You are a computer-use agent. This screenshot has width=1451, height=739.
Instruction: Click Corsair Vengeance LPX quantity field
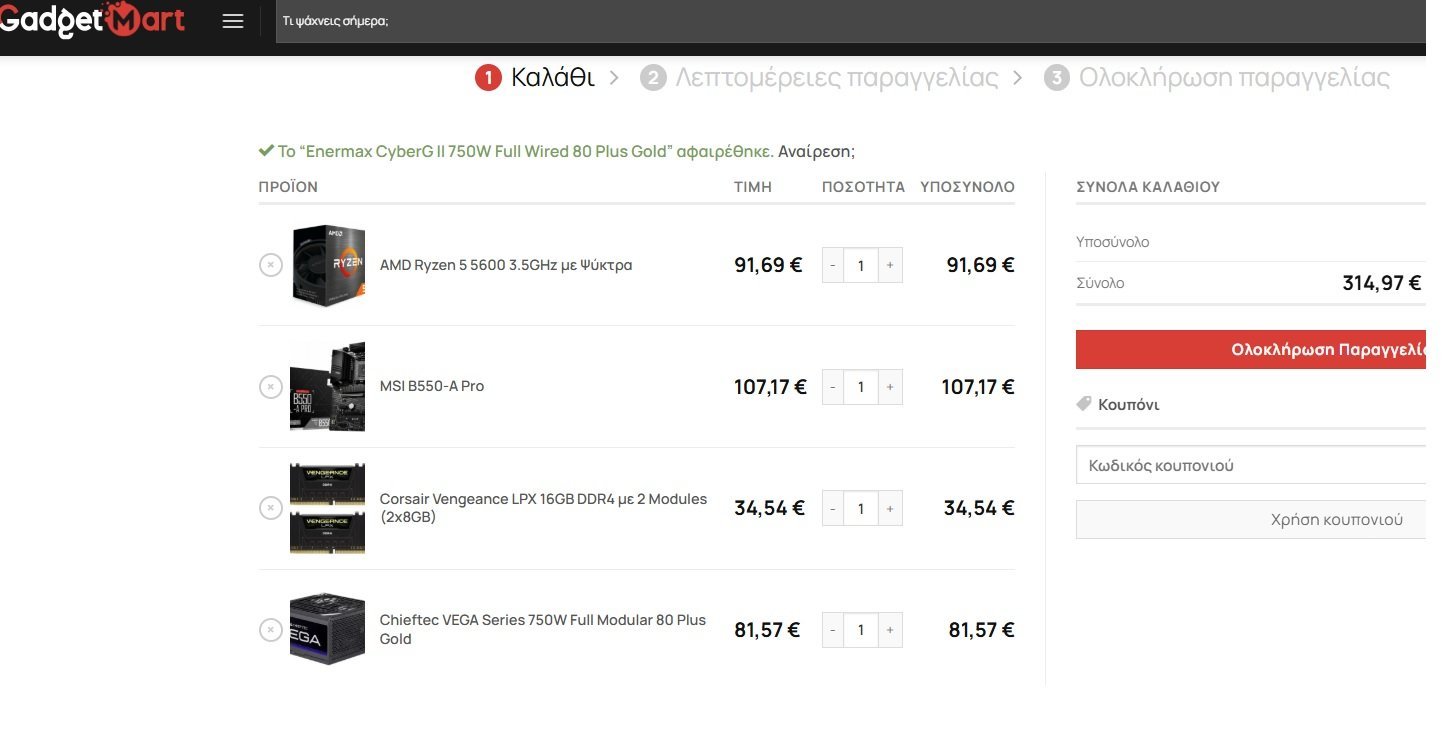click(x=861, y=508)
